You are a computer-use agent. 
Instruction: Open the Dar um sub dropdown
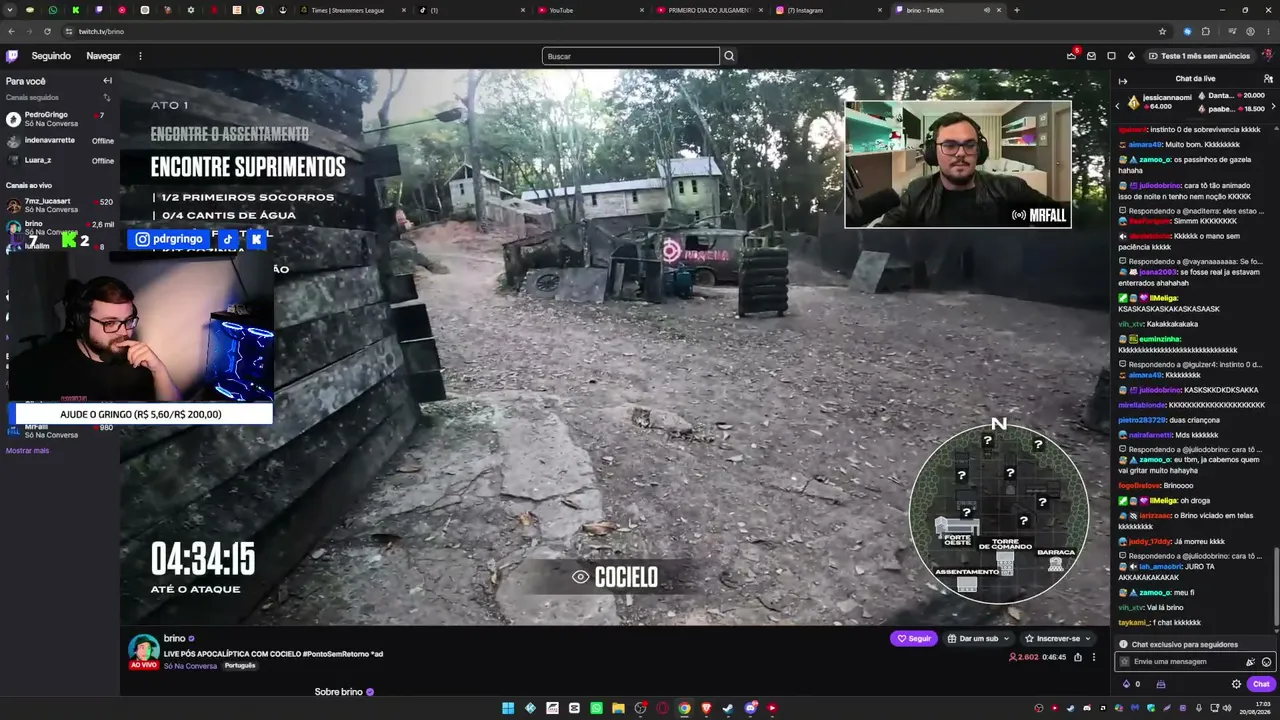(x=978, y=638)
